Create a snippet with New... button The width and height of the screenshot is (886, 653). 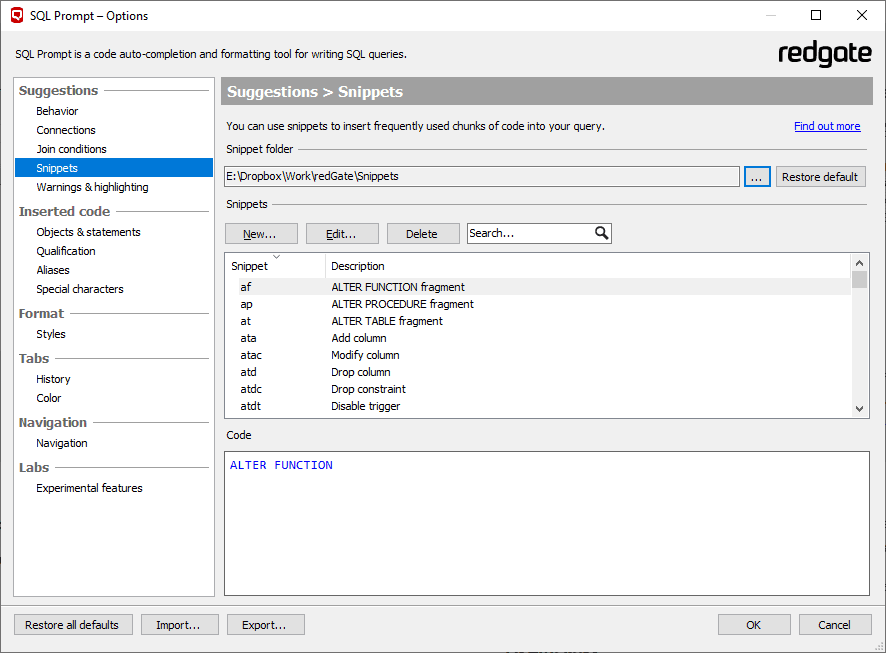[x=261, y=233]
